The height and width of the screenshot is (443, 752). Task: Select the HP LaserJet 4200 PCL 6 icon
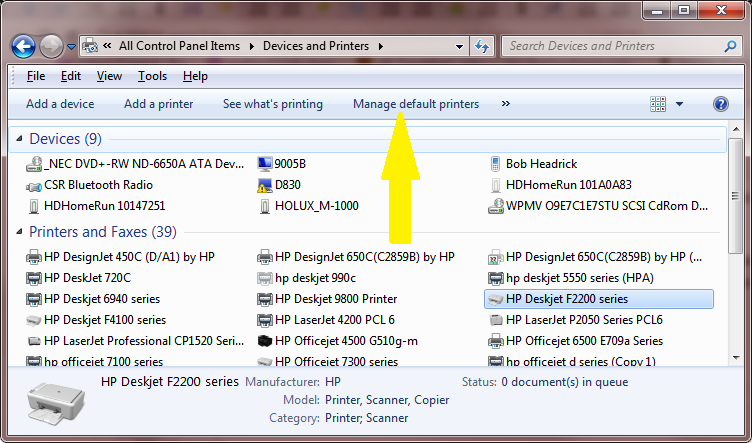[264, 320]
